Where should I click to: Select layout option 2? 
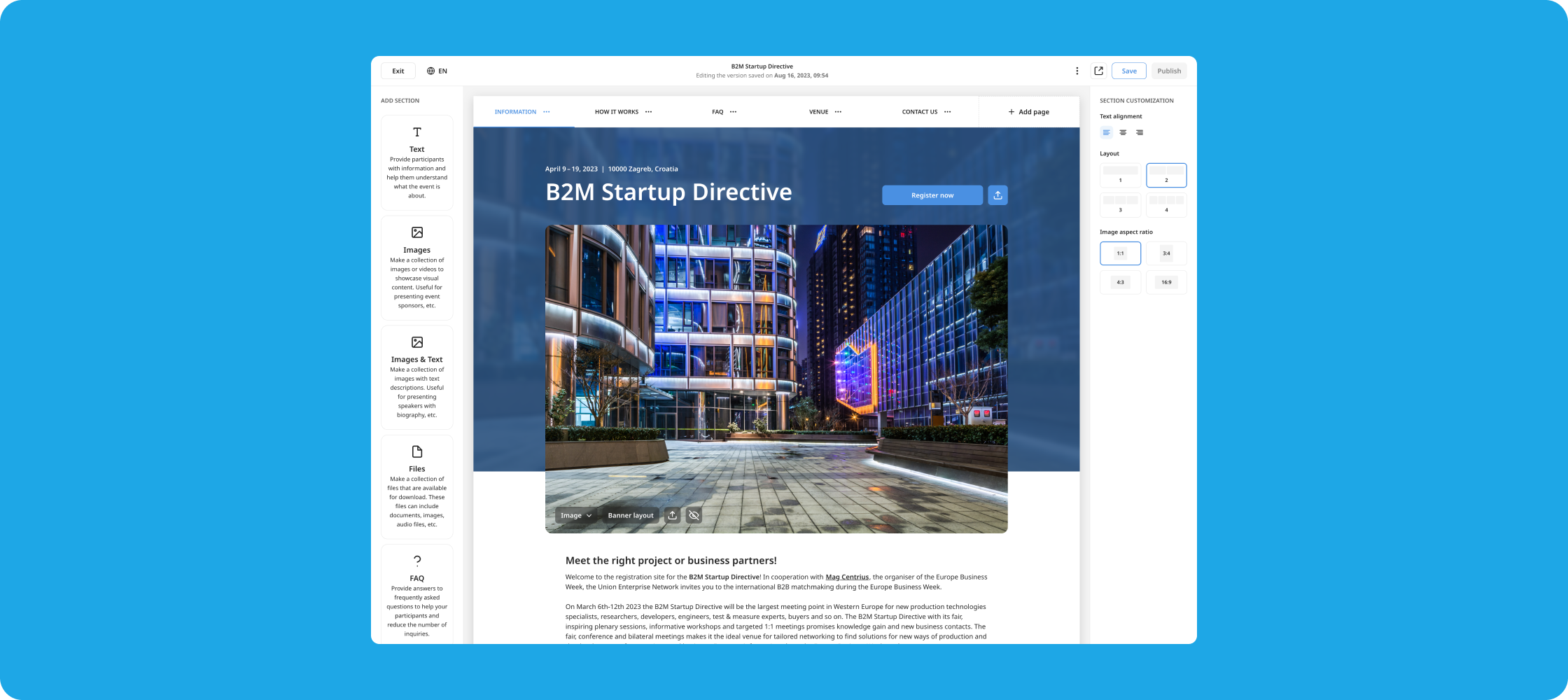click(x=1166, y=175)
